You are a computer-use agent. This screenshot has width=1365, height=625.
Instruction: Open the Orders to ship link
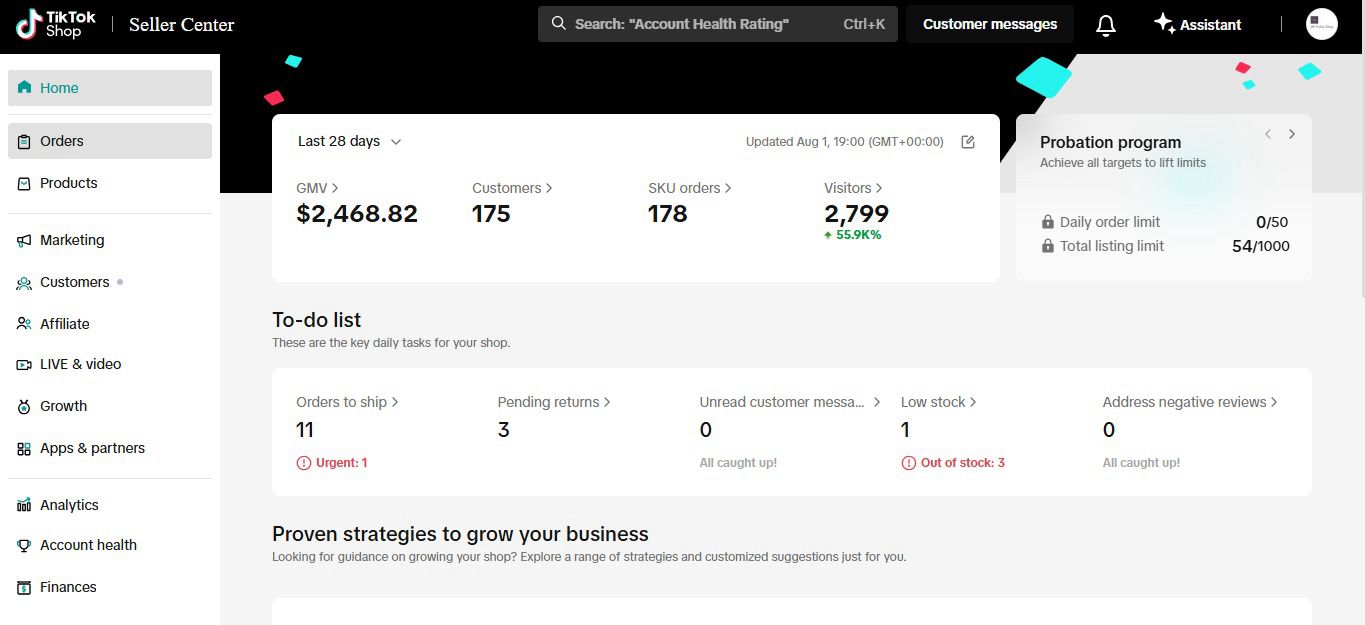346,401
